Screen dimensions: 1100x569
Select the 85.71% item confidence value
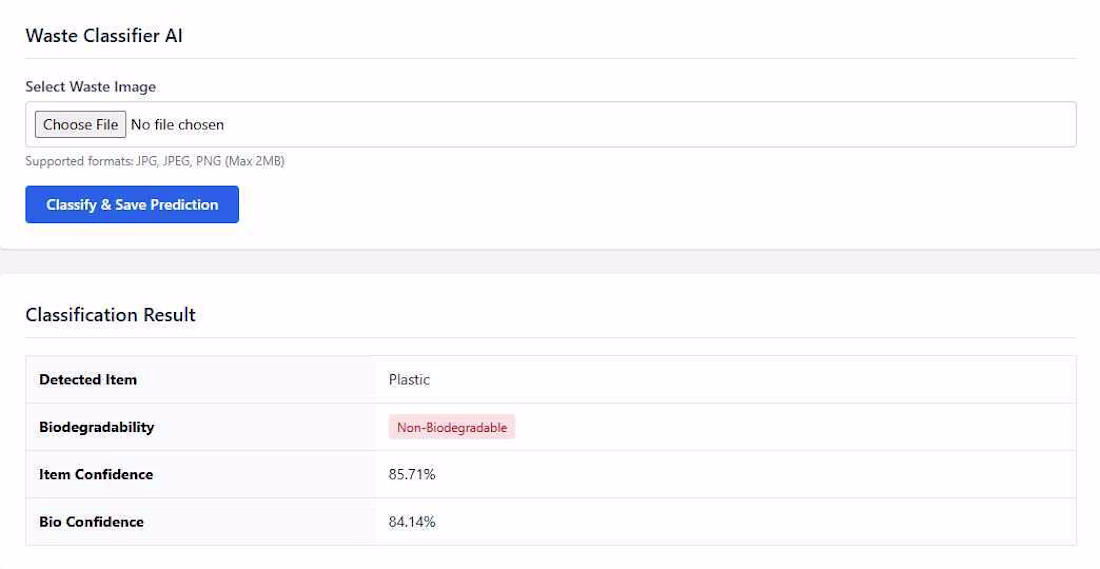coord(412,474)
